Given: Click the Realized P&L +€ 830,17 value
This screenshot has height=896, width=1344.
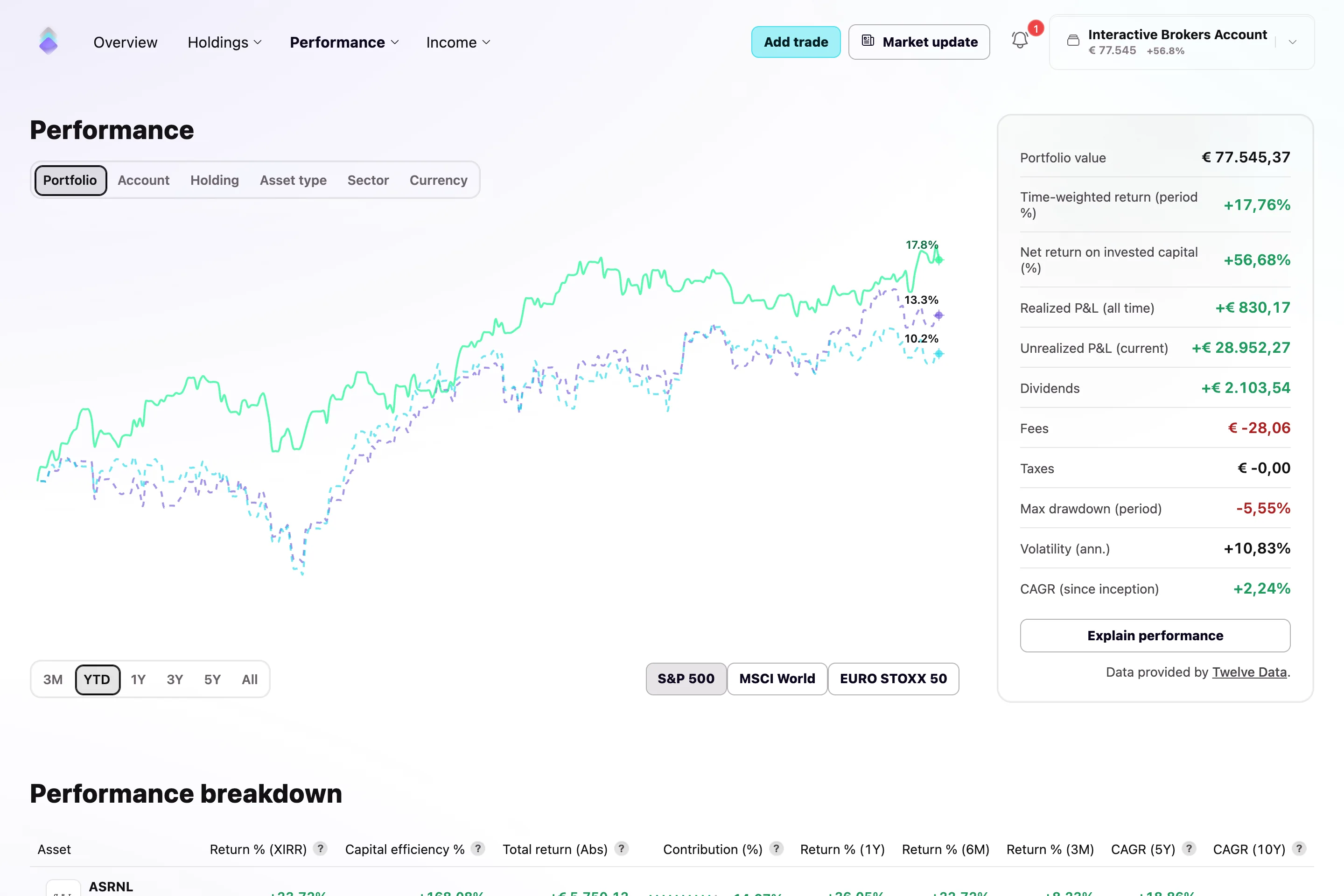Looking at the screenshot, I should [1253, 308].
